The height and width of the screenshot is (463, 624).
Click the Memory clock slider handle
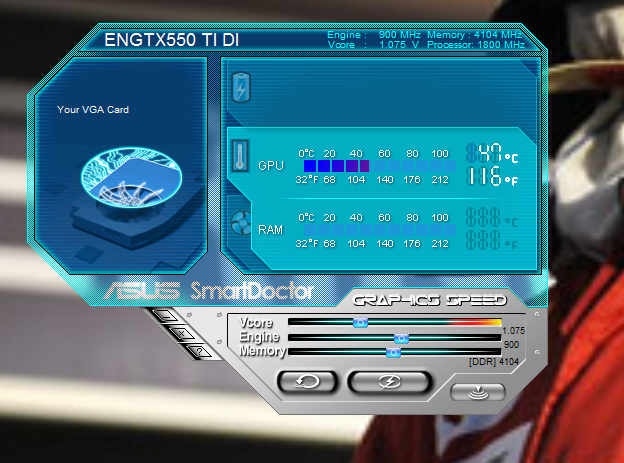(x=393, y=352)
